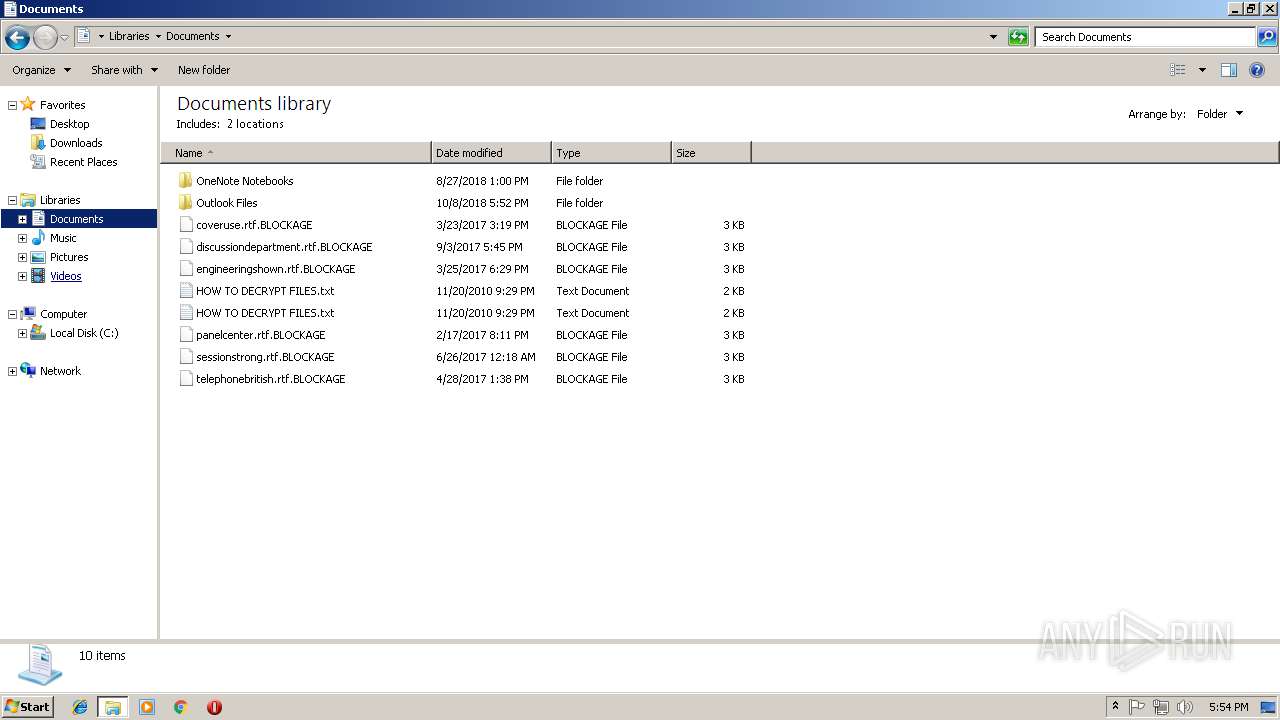Select Music in the Libraries tree
The width and height of the screenshot is (1280, 720).
click(63, 238)
